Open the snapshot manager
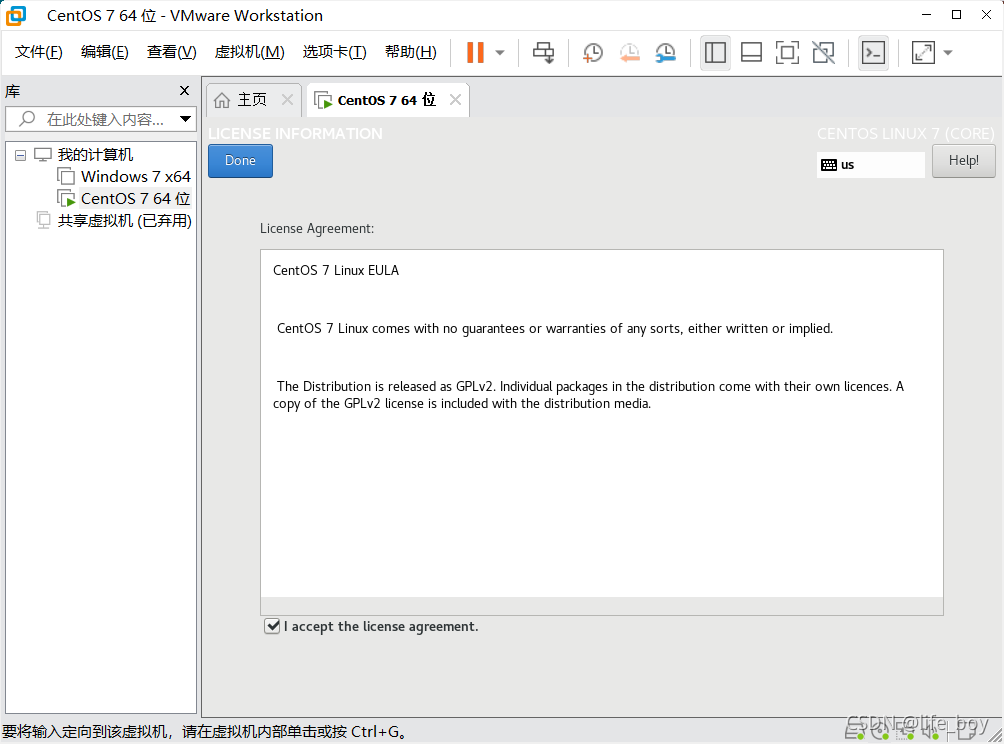 coord(666,53)
